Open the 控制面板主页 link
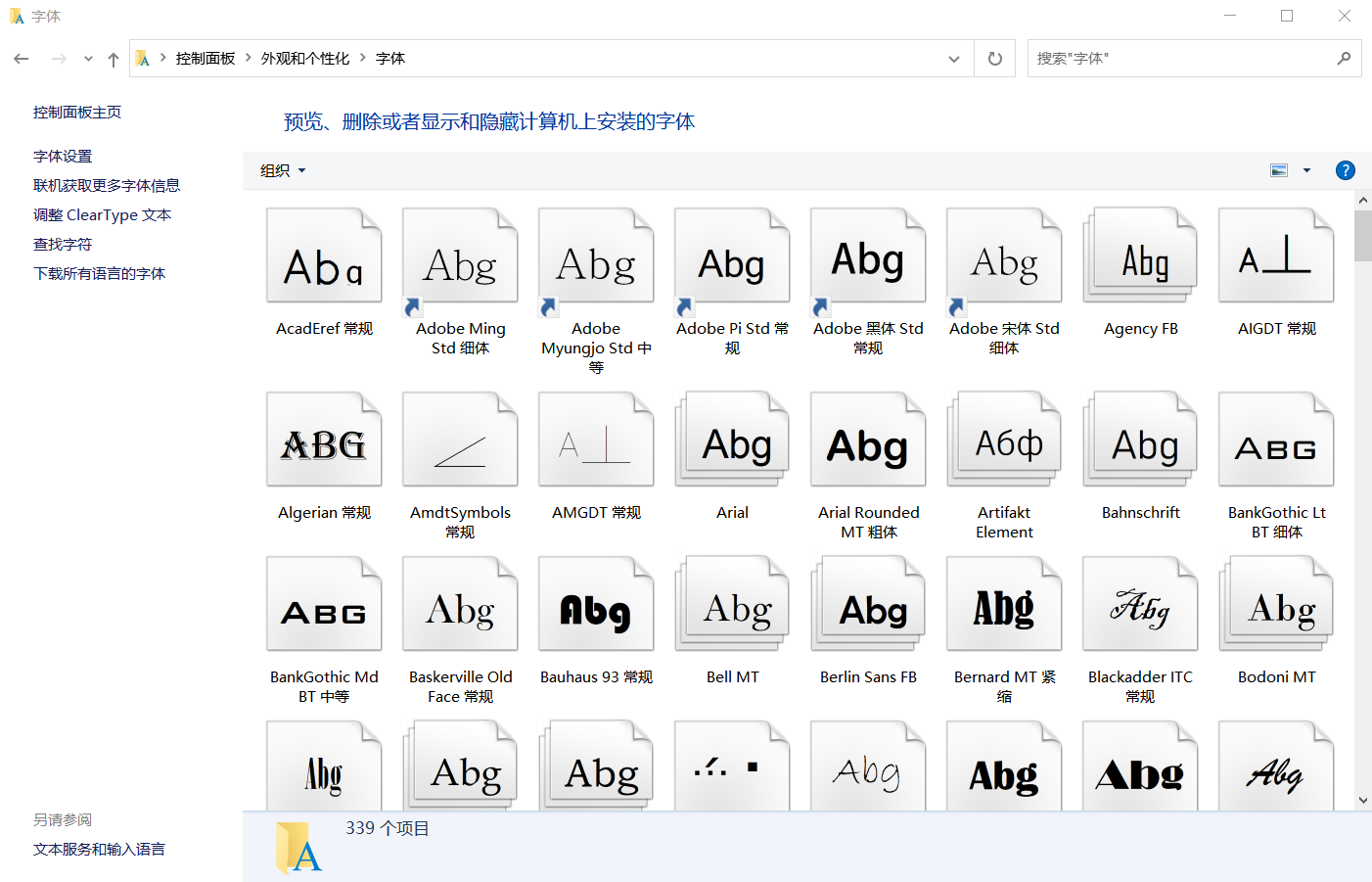Screen dimensions: 1372x882 pos(77,113)
